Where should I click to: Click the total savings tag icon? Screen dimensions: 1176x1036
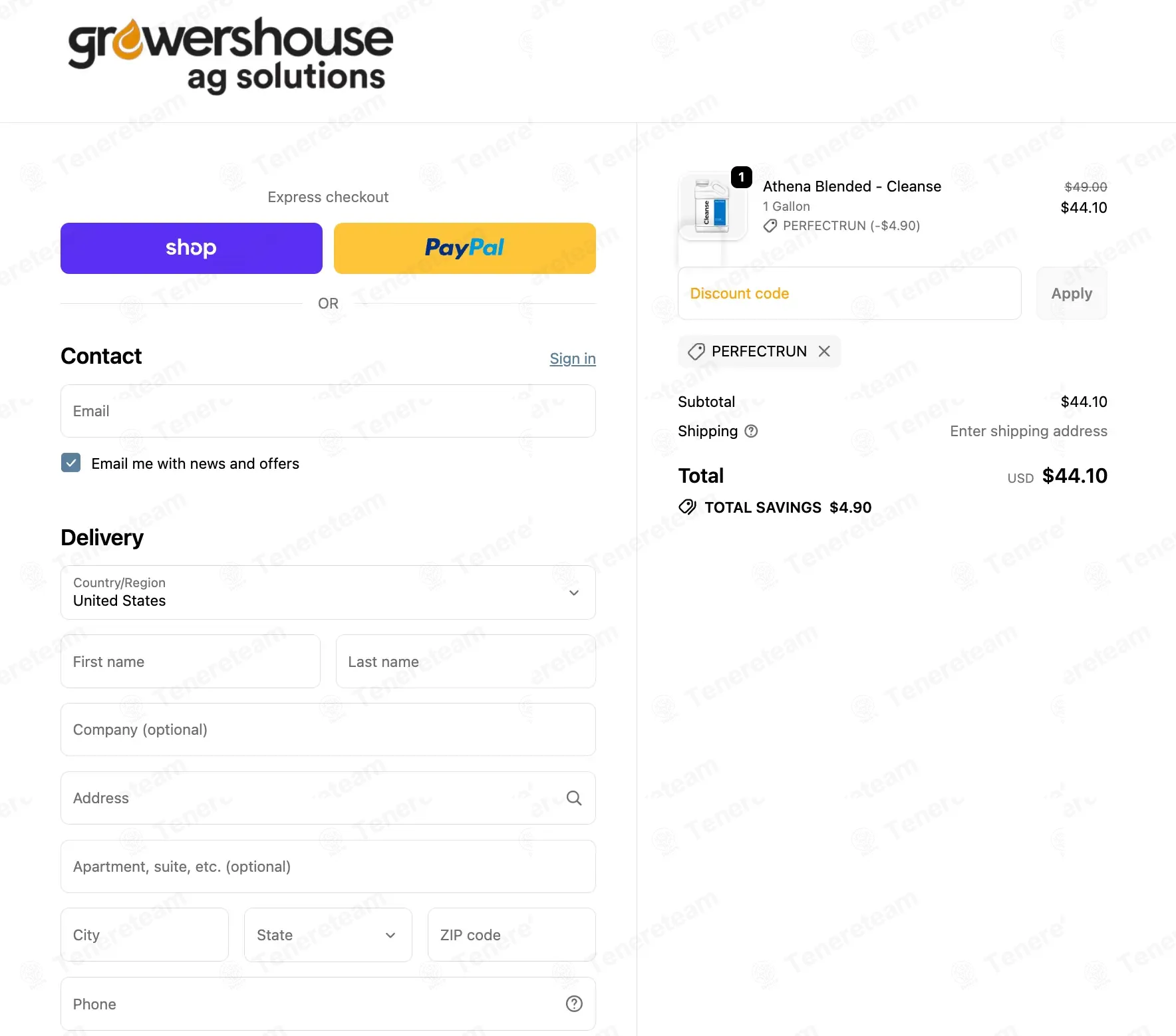pos(687,507)
